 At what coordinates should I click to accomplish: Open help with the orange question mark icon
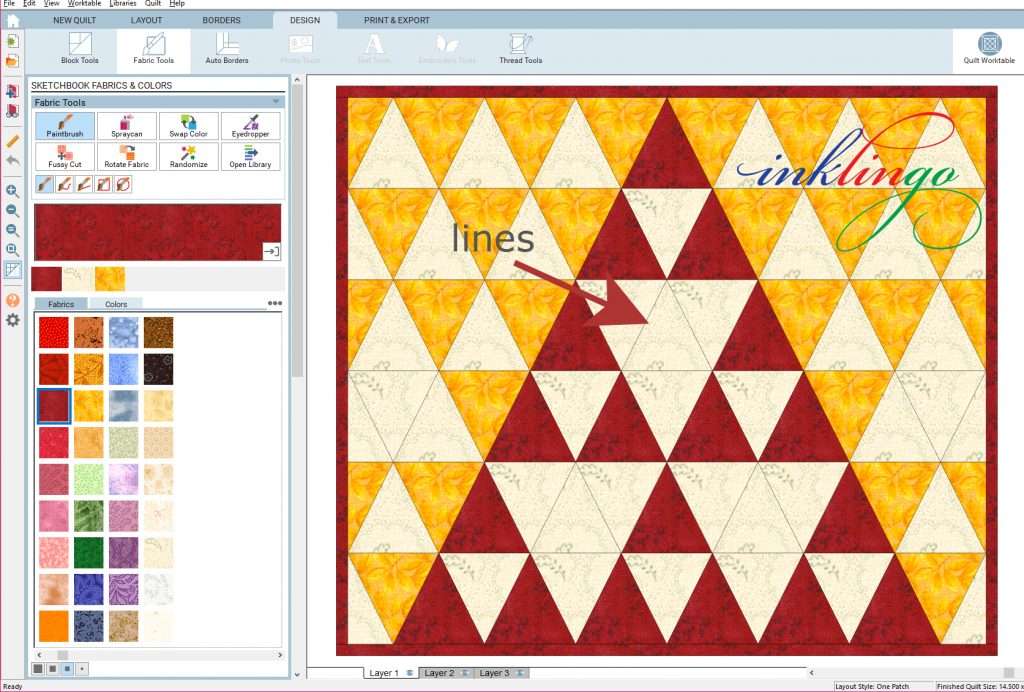(x=12, y=300)
